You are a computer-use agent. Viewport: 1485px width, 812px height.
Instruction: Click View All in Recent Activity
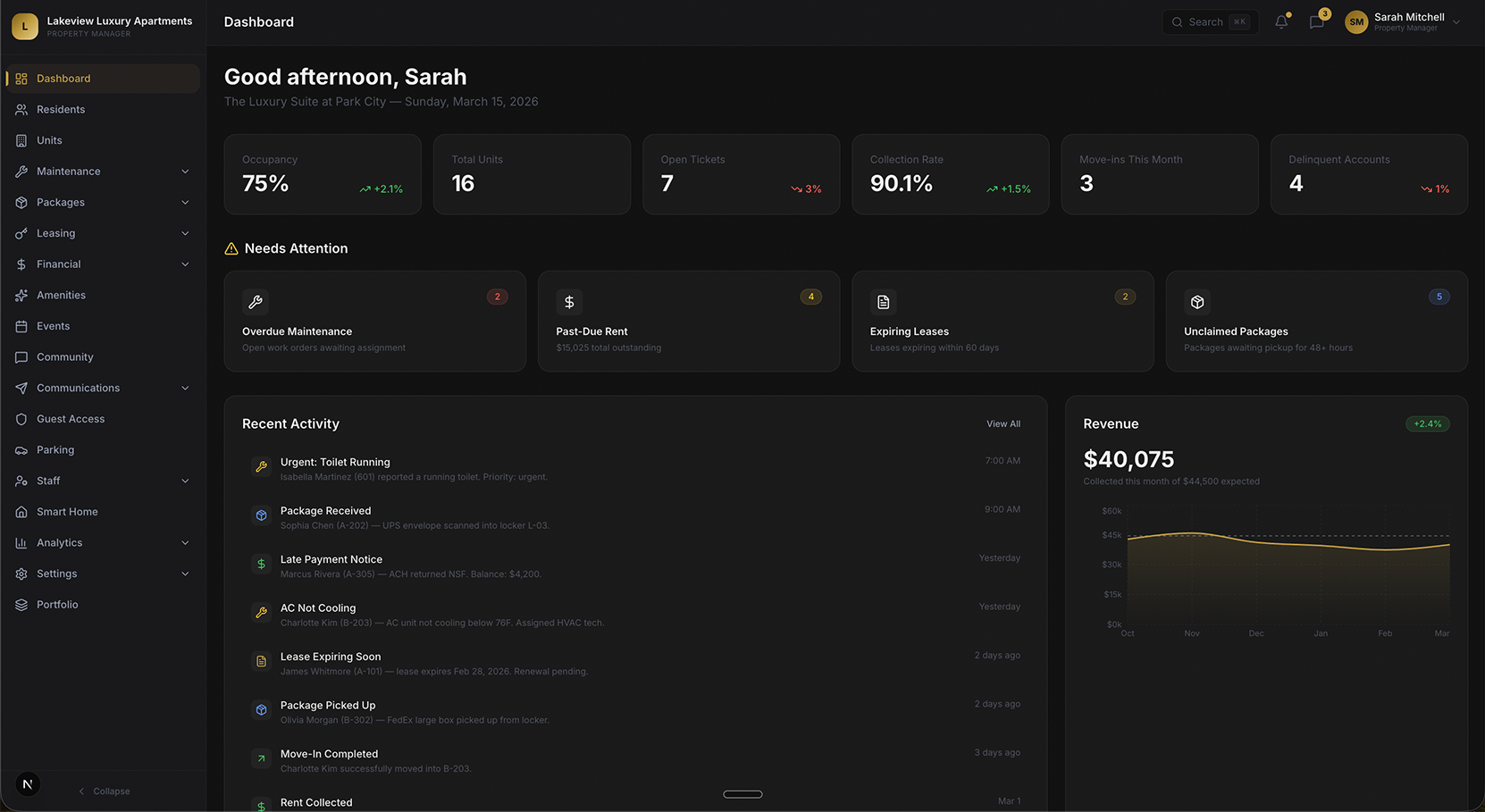1003,423
